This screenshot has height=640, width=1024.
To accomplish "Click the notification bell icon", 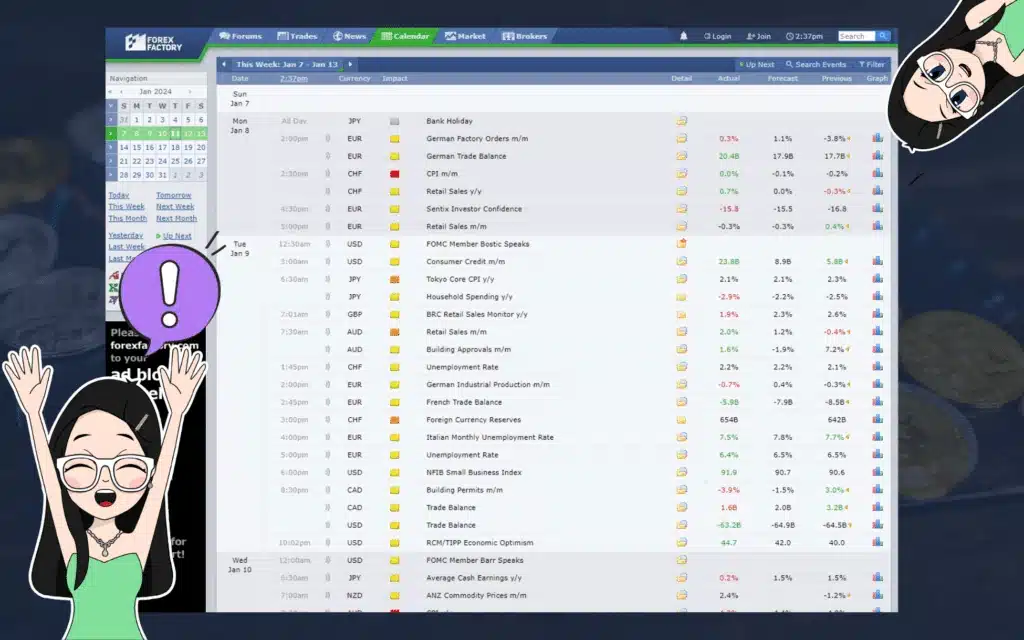I will [683, 36].
